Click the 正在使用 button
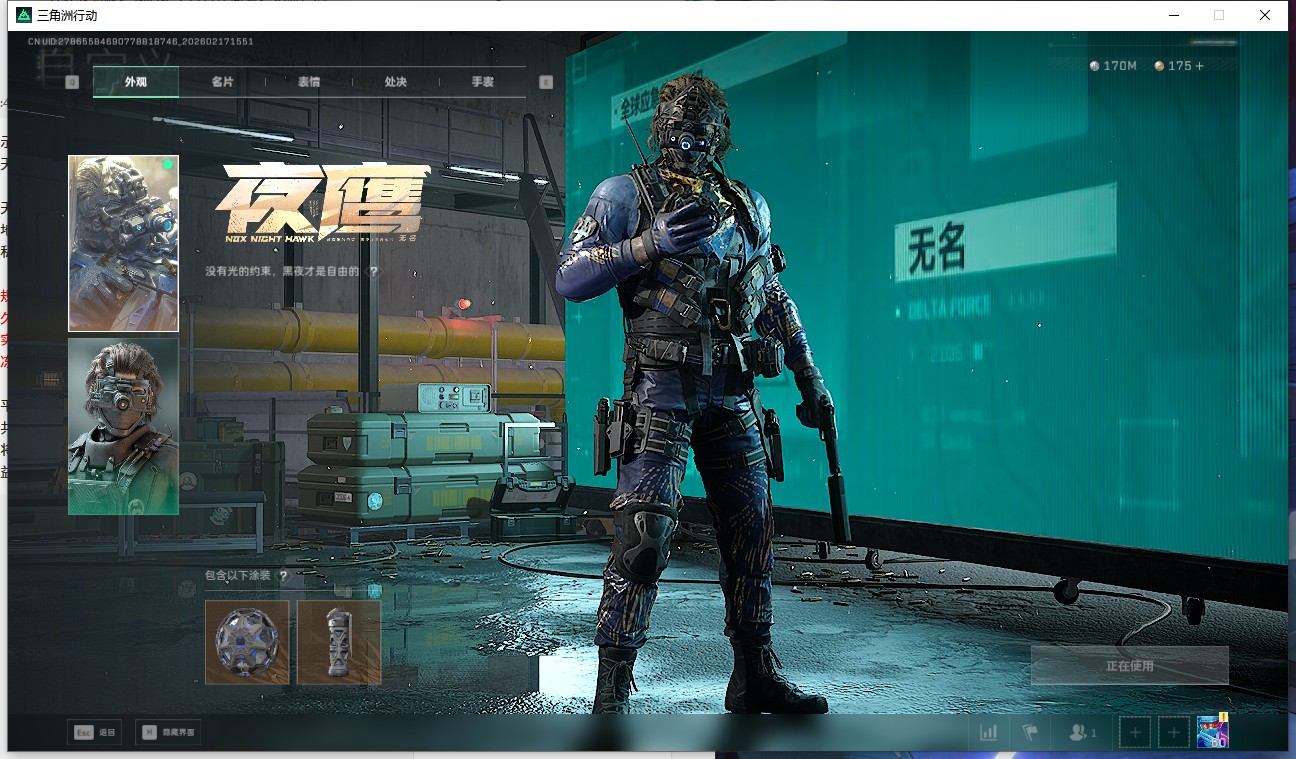This screenshot has width=1296, height=759. click(1129, 665)
